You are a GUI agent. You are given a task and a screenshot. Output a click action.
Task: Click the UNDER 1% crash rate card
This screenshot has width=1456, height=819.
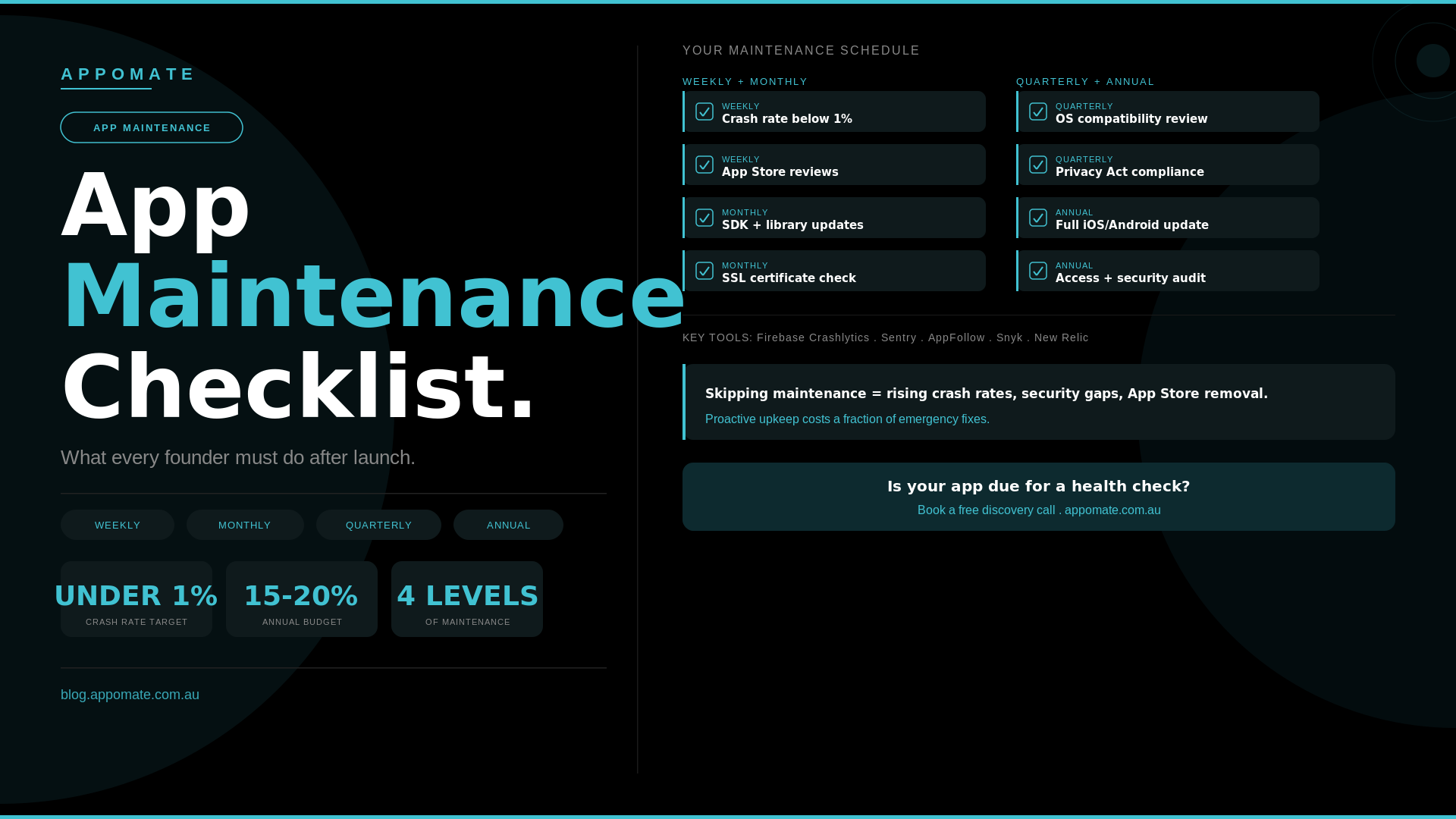pyautogui.click(x=136, y=599)
